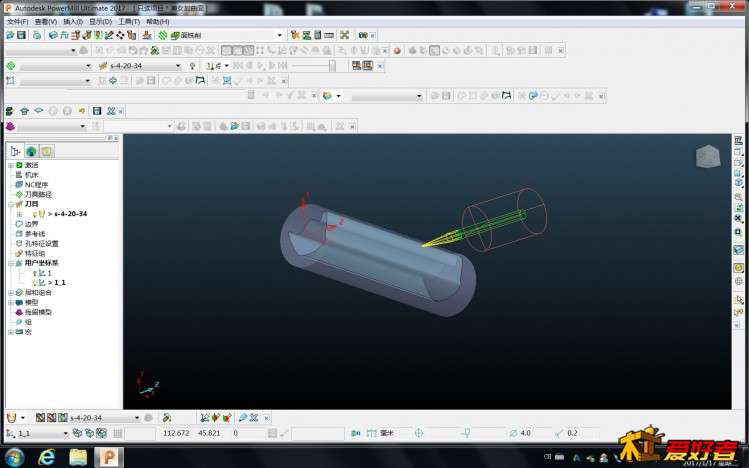Adjust the simulation speed slider
The width and height of the screenshot is (749, 468).
coord(332,66)
